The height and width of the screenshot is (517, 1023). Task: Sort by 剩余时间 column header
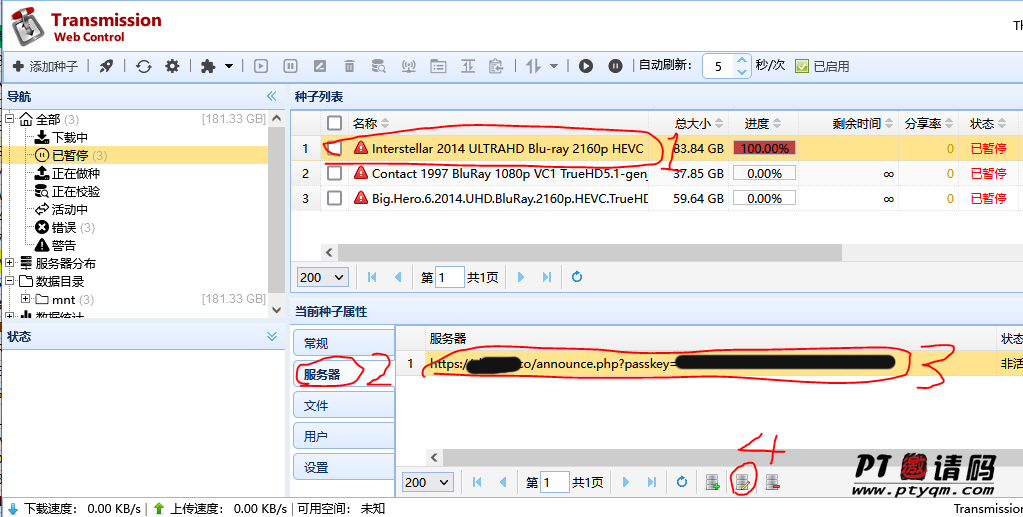[x=856, y=123]
